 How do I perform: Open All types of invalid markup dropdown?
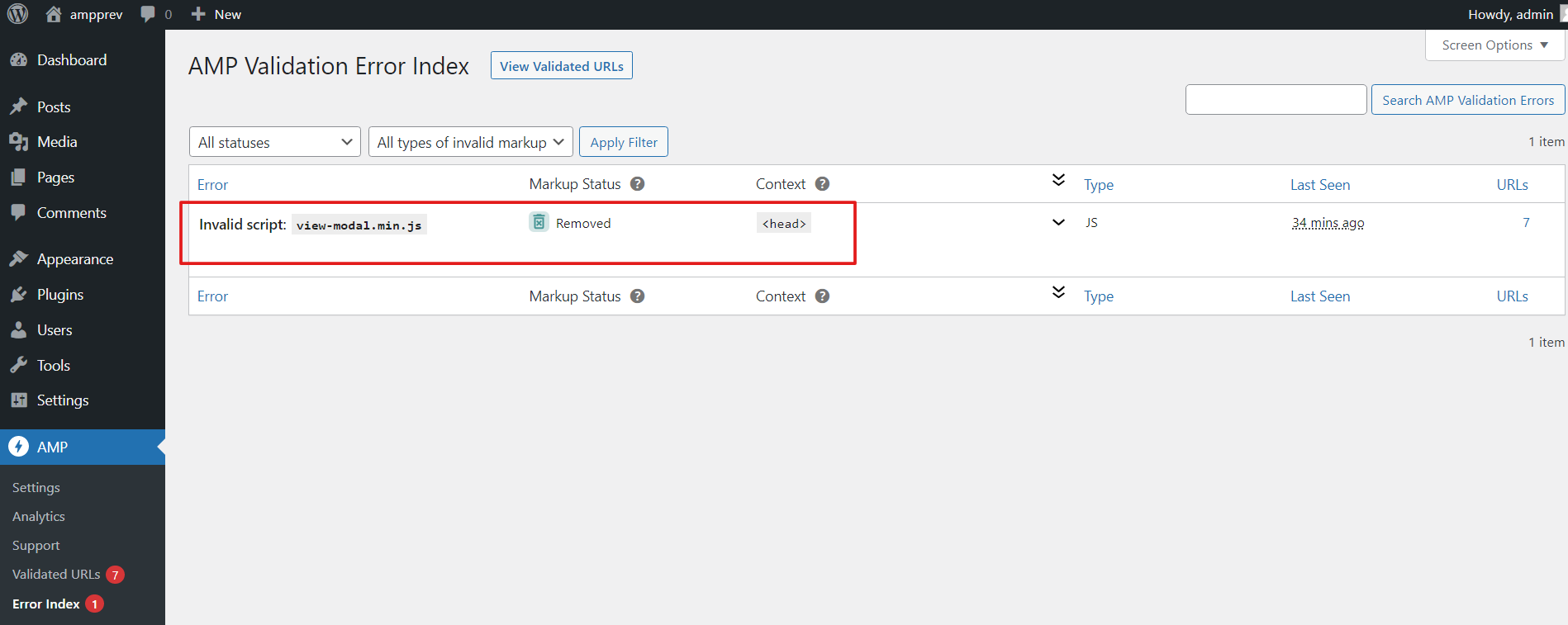(471, 142)
